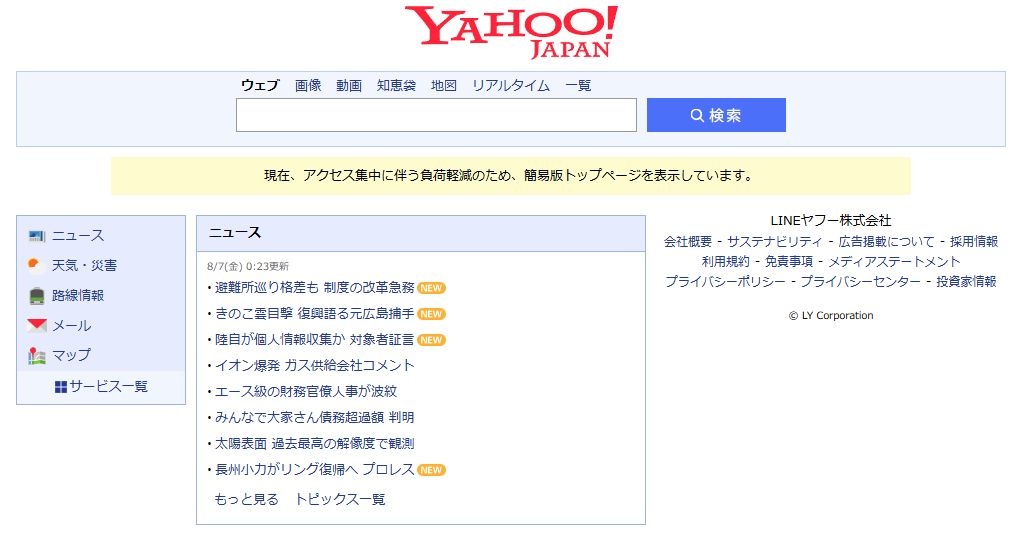The height and width of the screenshot is (536, 1033).
Task: Open 利用規約 footer link
Action: (726, 261)
